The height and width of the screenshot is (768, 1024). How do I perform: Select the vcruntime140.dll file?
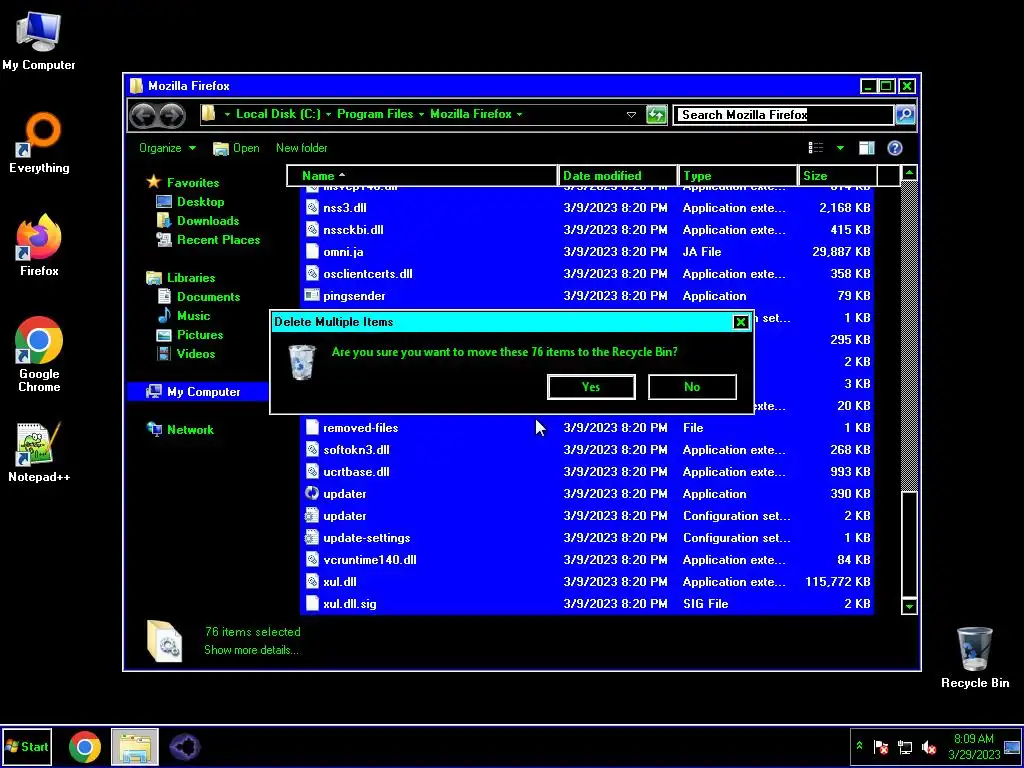[586, 560]
